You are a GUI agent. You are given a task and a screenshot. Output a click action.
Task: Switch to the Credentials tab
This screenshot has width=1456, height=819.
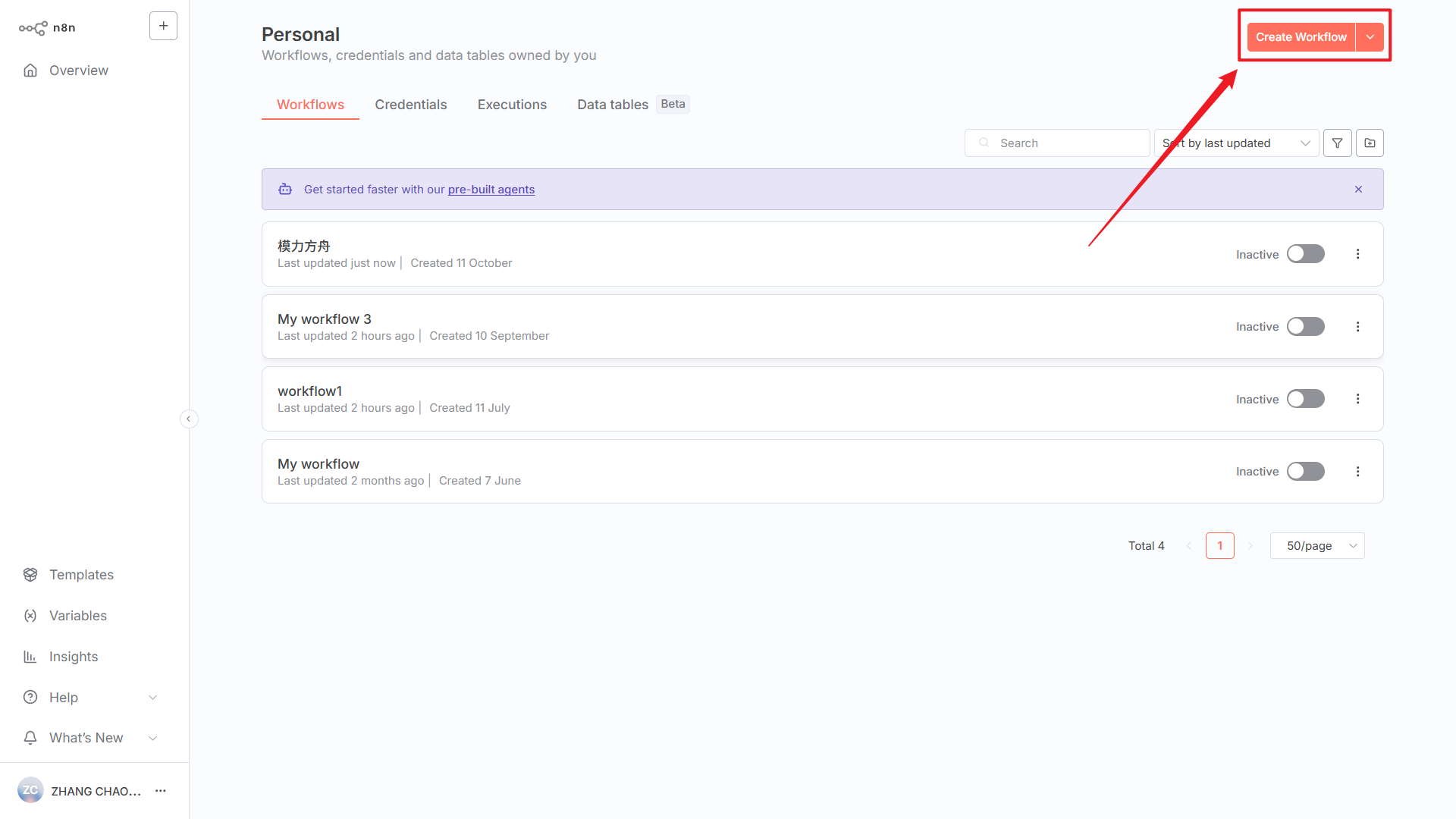410,104
